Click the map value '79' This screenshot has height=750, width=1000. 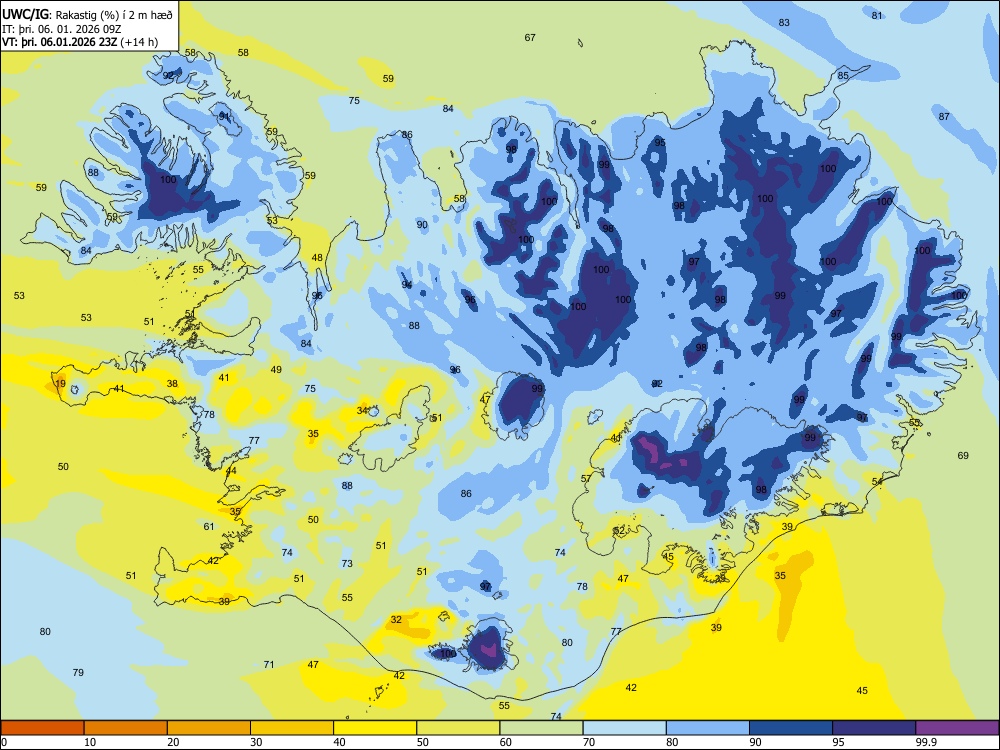tap(78, 672)
